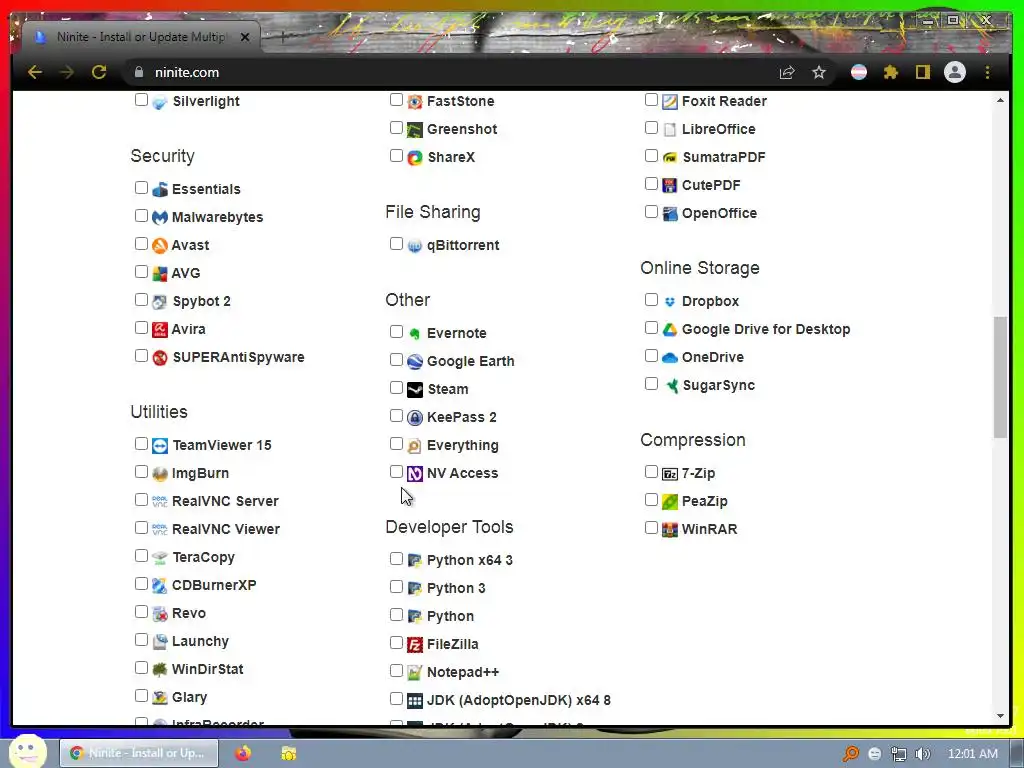Check the FastStone checkbox

[396, 99]
